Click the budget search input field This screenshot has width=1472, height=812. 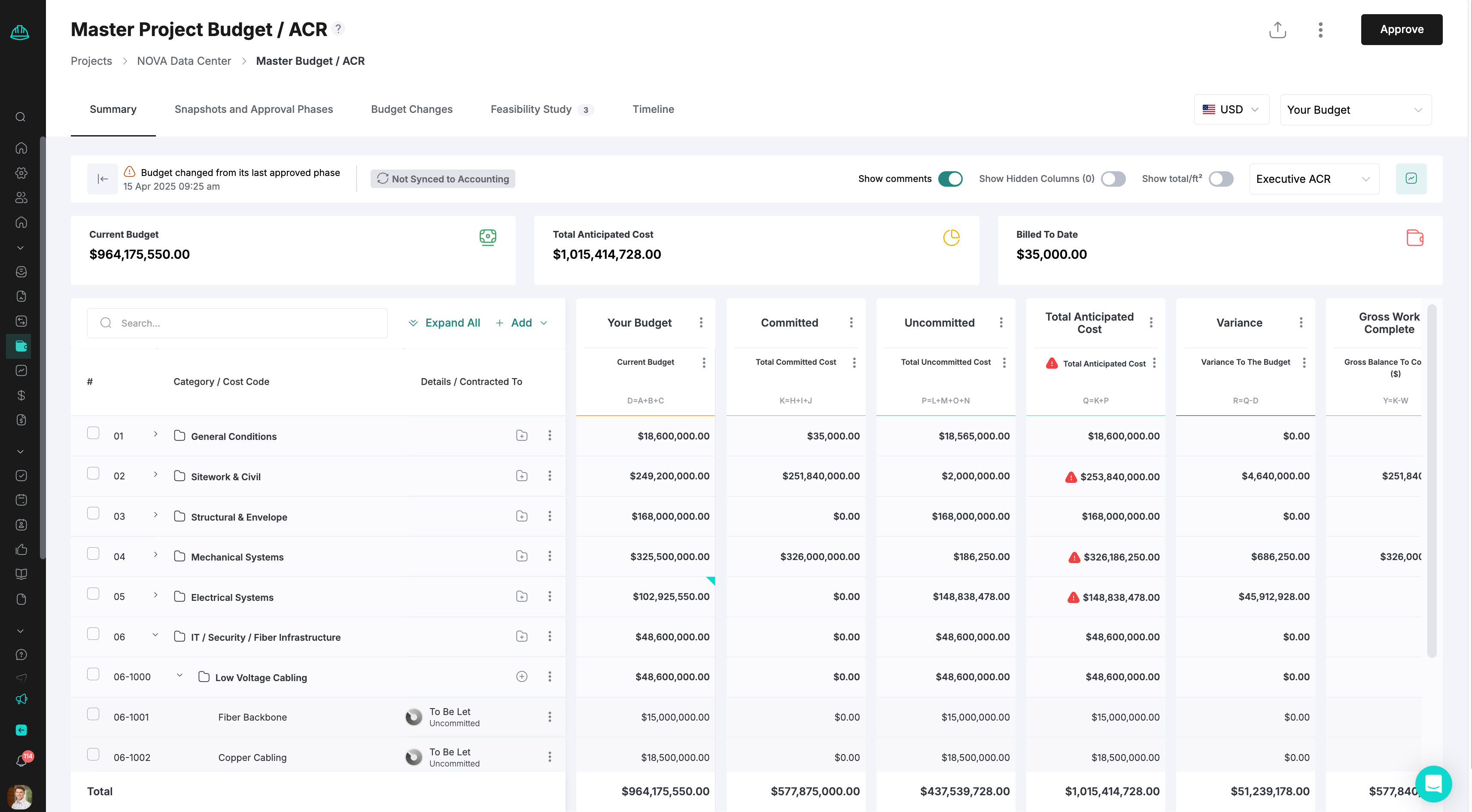(237, 323)
